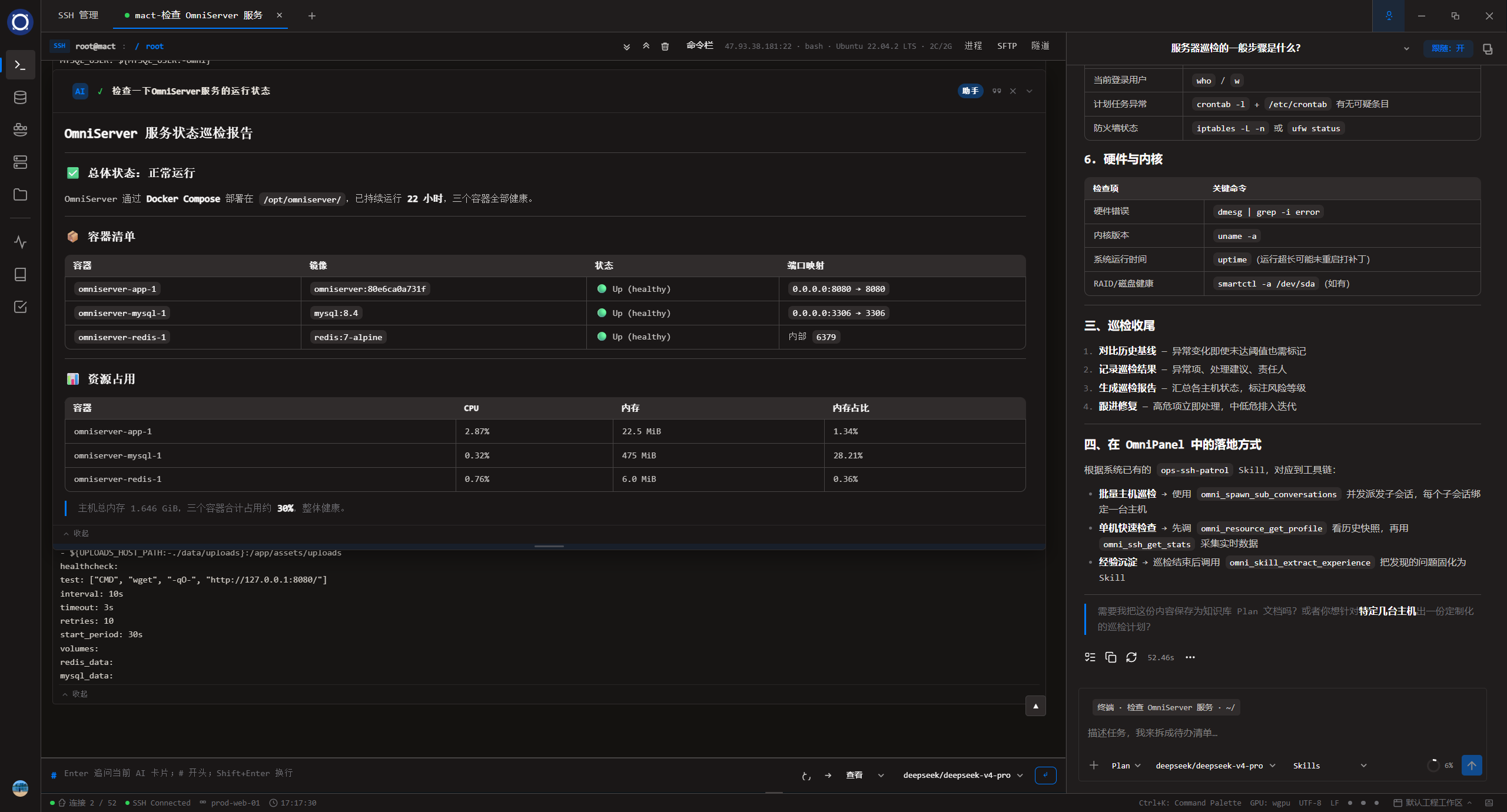
Task: Open the Skills dropdown
Action: (1329, 766)
